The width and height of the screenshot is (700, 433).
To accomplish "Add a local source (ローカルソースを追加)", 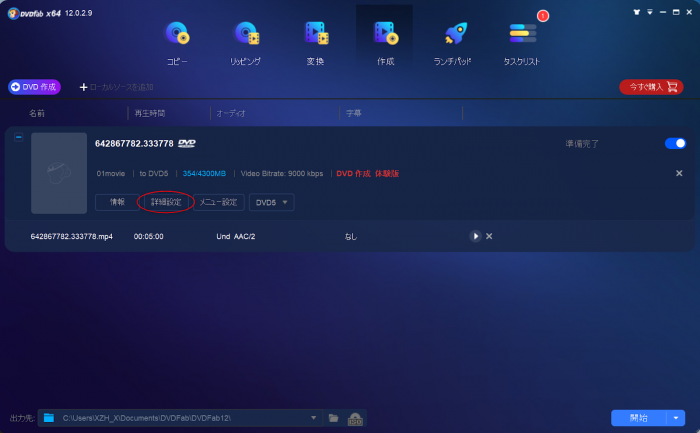I will coord(116,87).
